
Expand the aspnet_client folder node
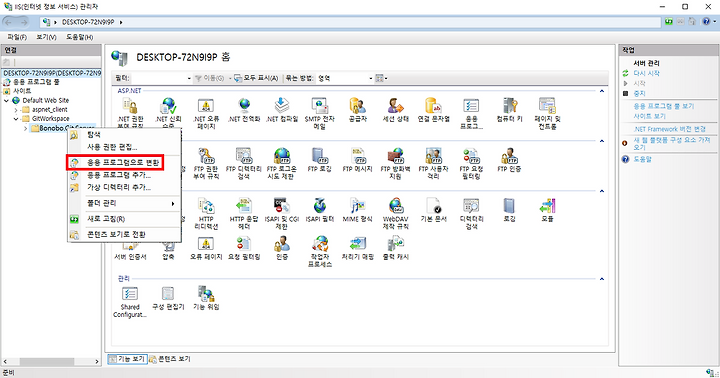(x=16, y=110)
